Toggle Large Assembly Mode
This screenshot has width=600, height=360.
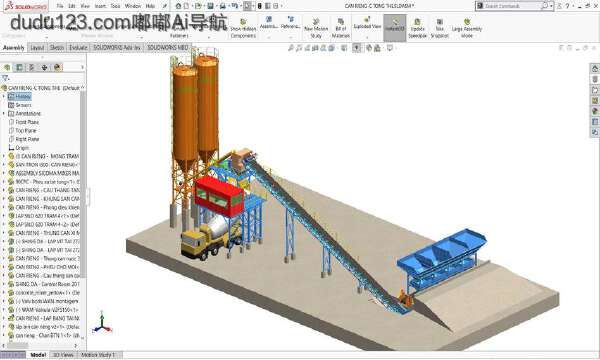point(467,28)
